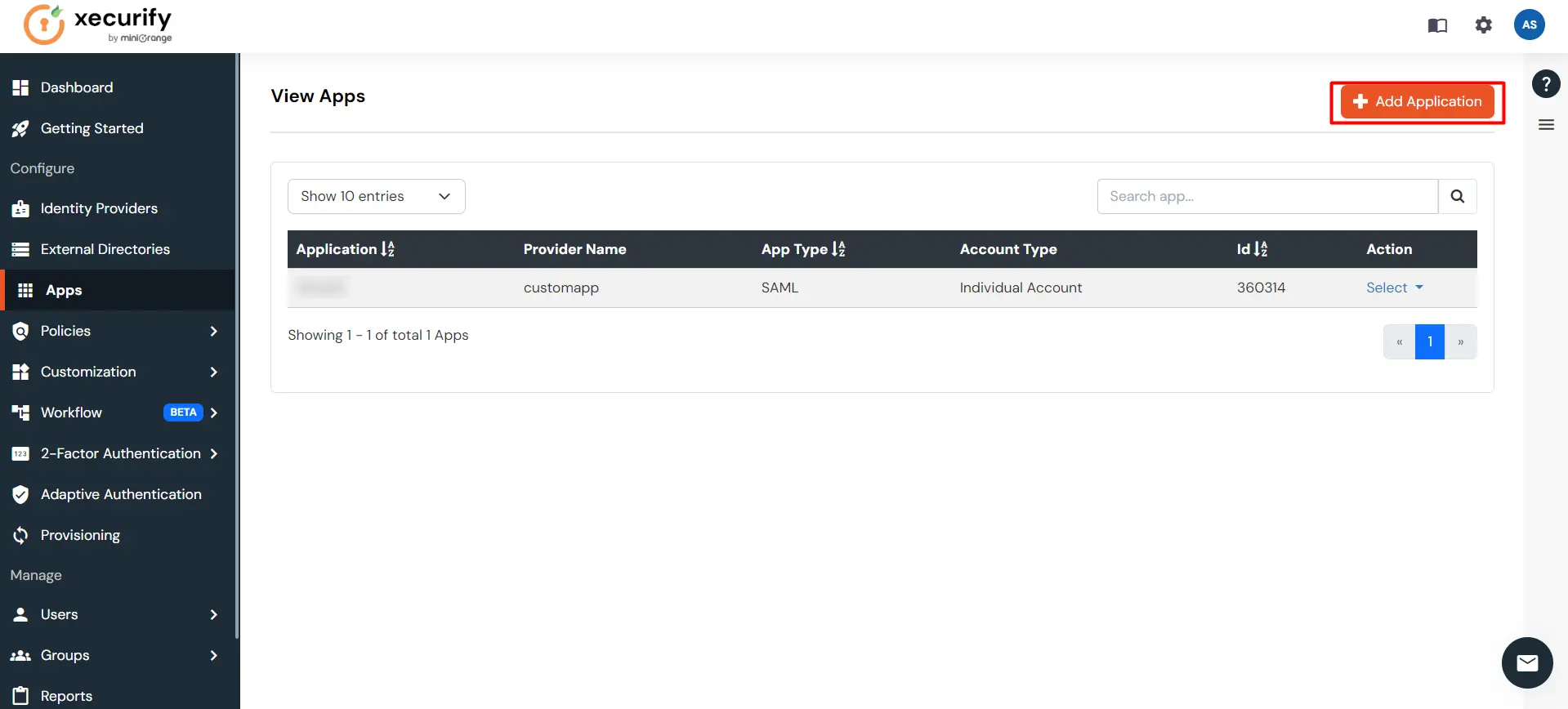Viewport: 1568px width, 709px height.
Task: Click the Apps grid icon
Action: (x=25, y=290)
